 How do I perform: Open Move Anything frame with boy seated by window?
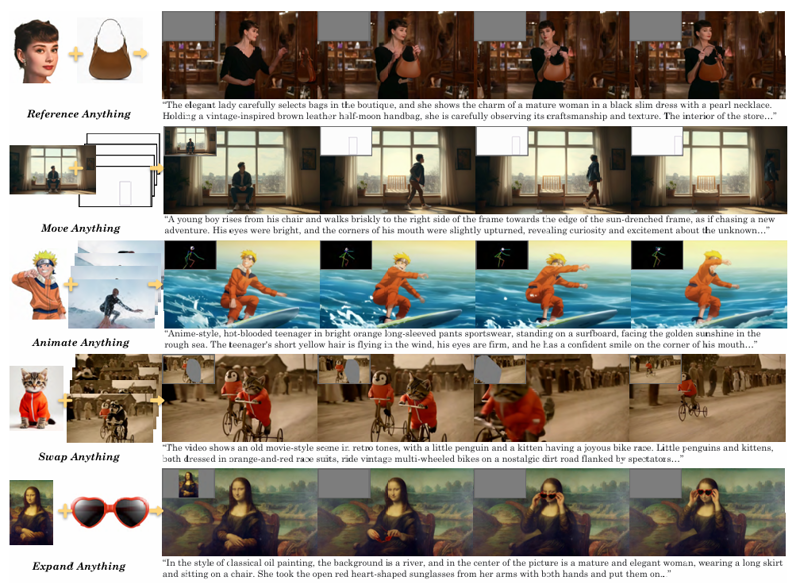tap(242, 170)
